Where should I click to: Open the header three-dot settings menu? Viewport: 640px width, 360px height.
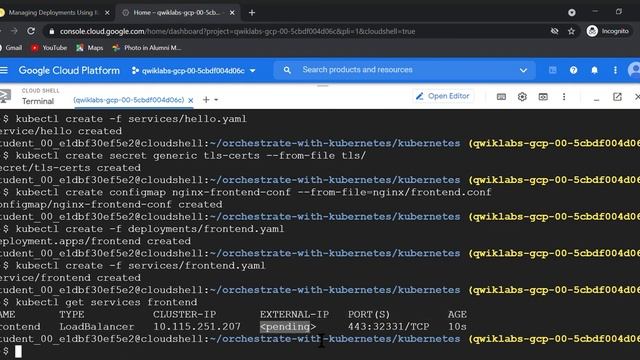[615, 70]
